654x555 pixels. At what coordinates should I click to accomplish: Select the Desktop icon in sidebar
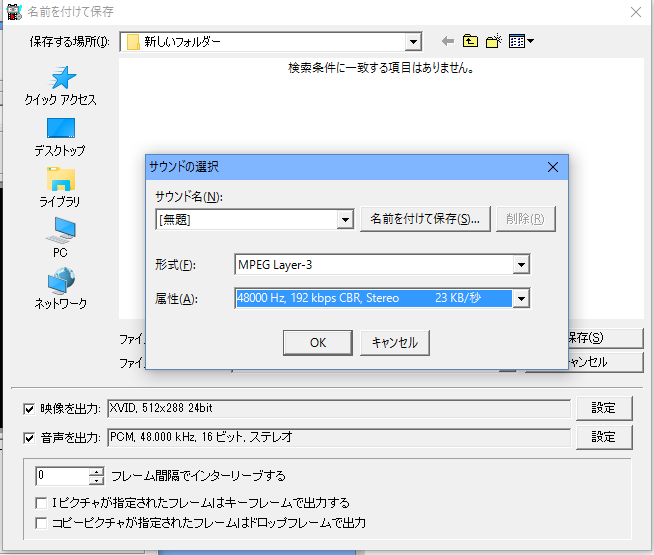(60, 129)
